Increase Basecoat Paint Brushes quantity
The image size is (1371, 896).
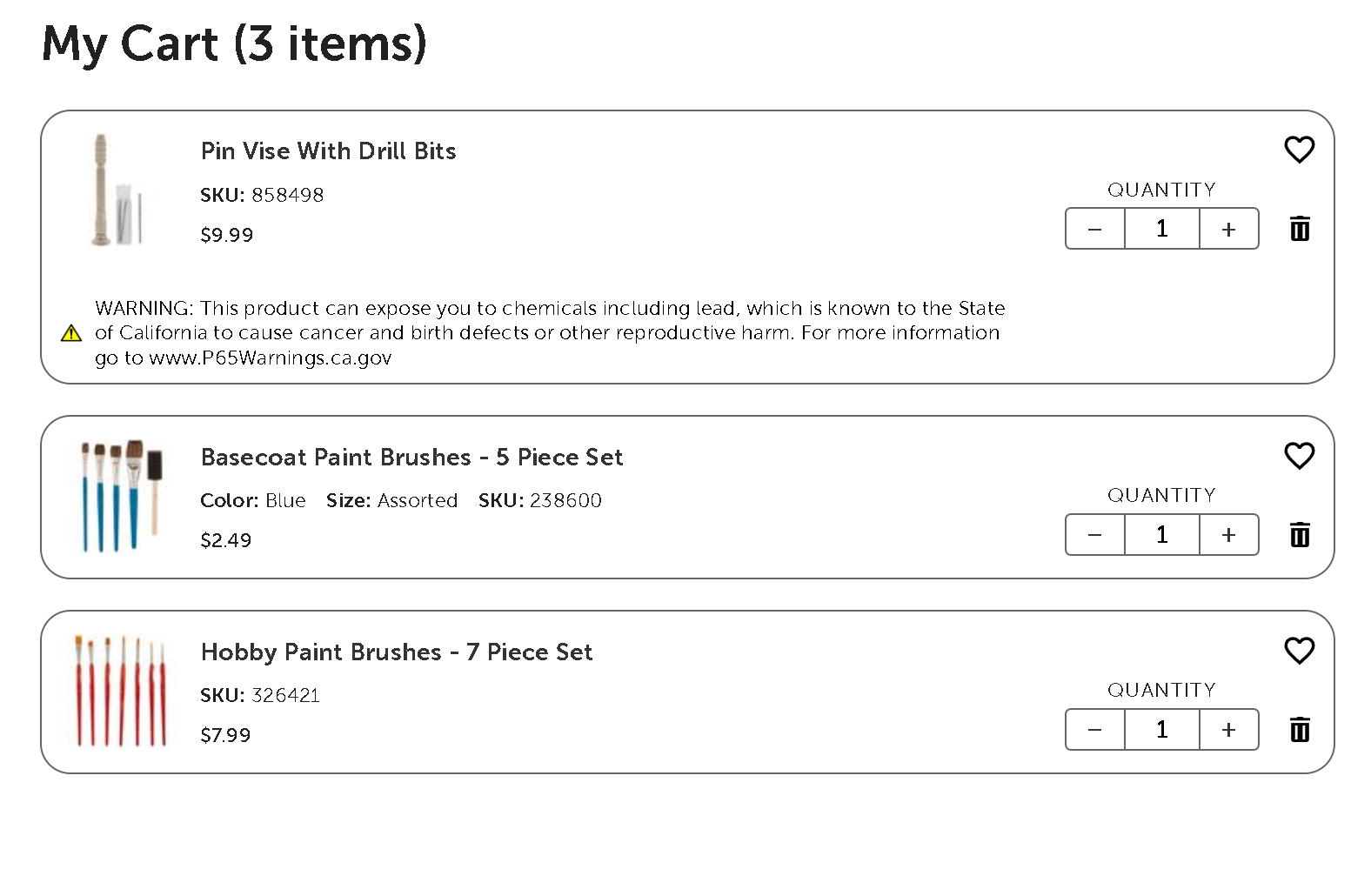[x=1228, y=534]
